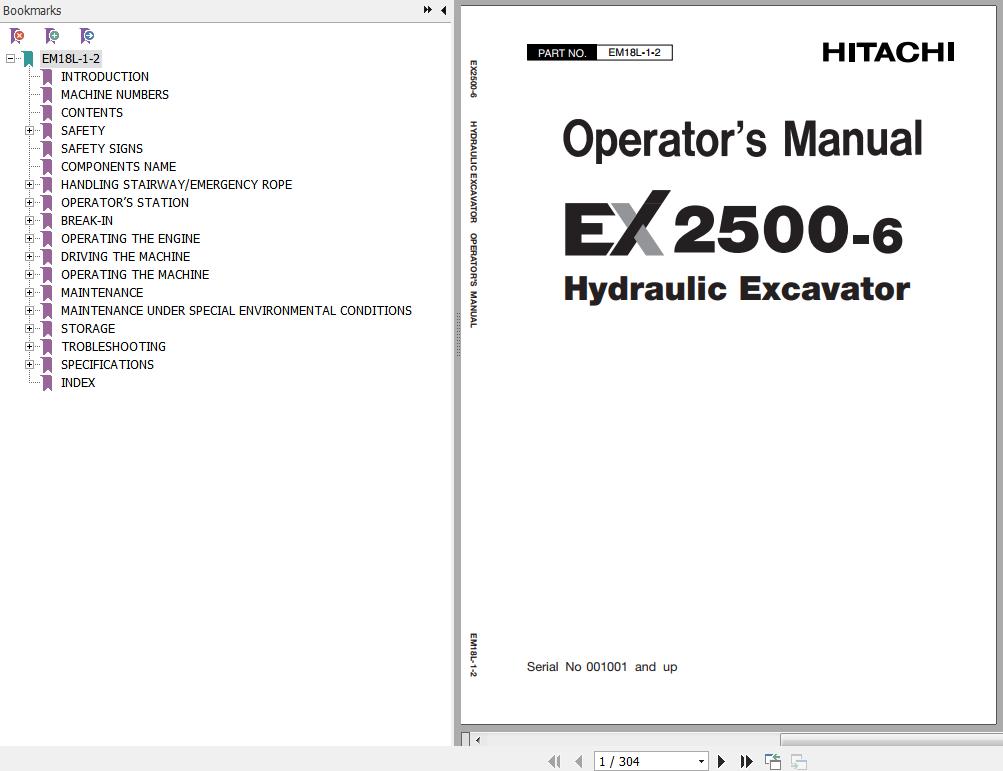This screenshot has height=771, width=1003.
Task: Select the HANDLING STAIRWAY/EMERGENCY ROPE label
Action: tap(176, 184)
